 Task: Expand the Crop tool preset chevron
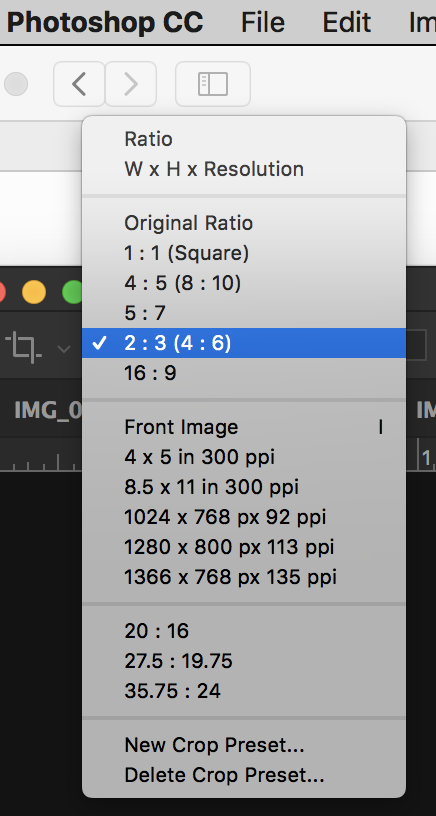tap(63, 349)
